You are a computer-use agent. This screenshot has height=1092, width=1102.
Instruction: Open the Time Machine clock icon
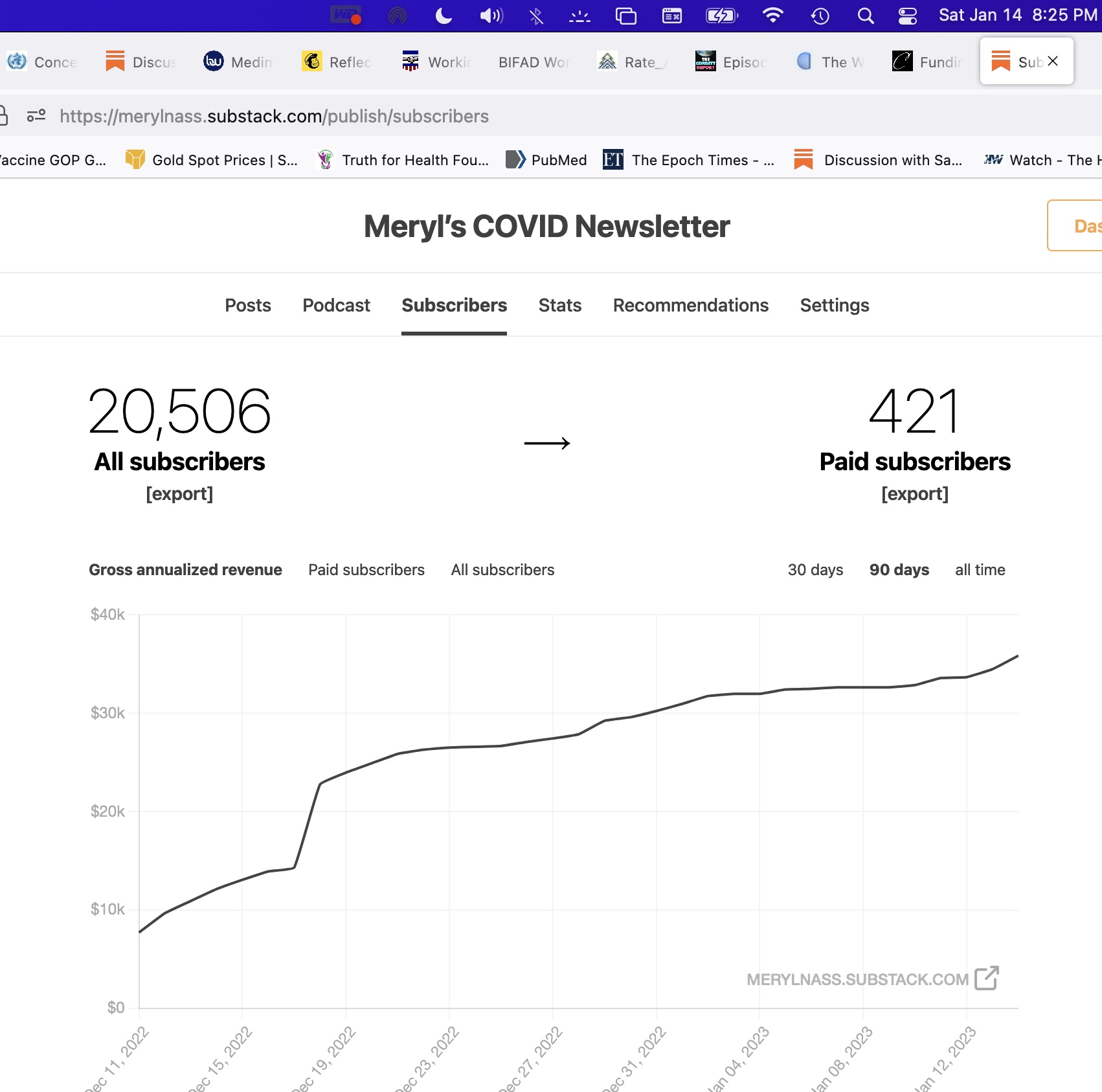(x=820, y=16)
